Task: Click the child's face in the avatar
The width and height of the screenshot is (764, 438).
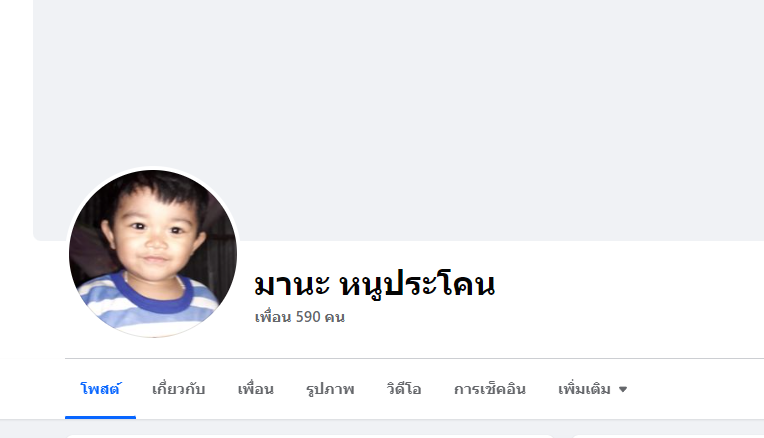Action: click(x=152, y=234)
